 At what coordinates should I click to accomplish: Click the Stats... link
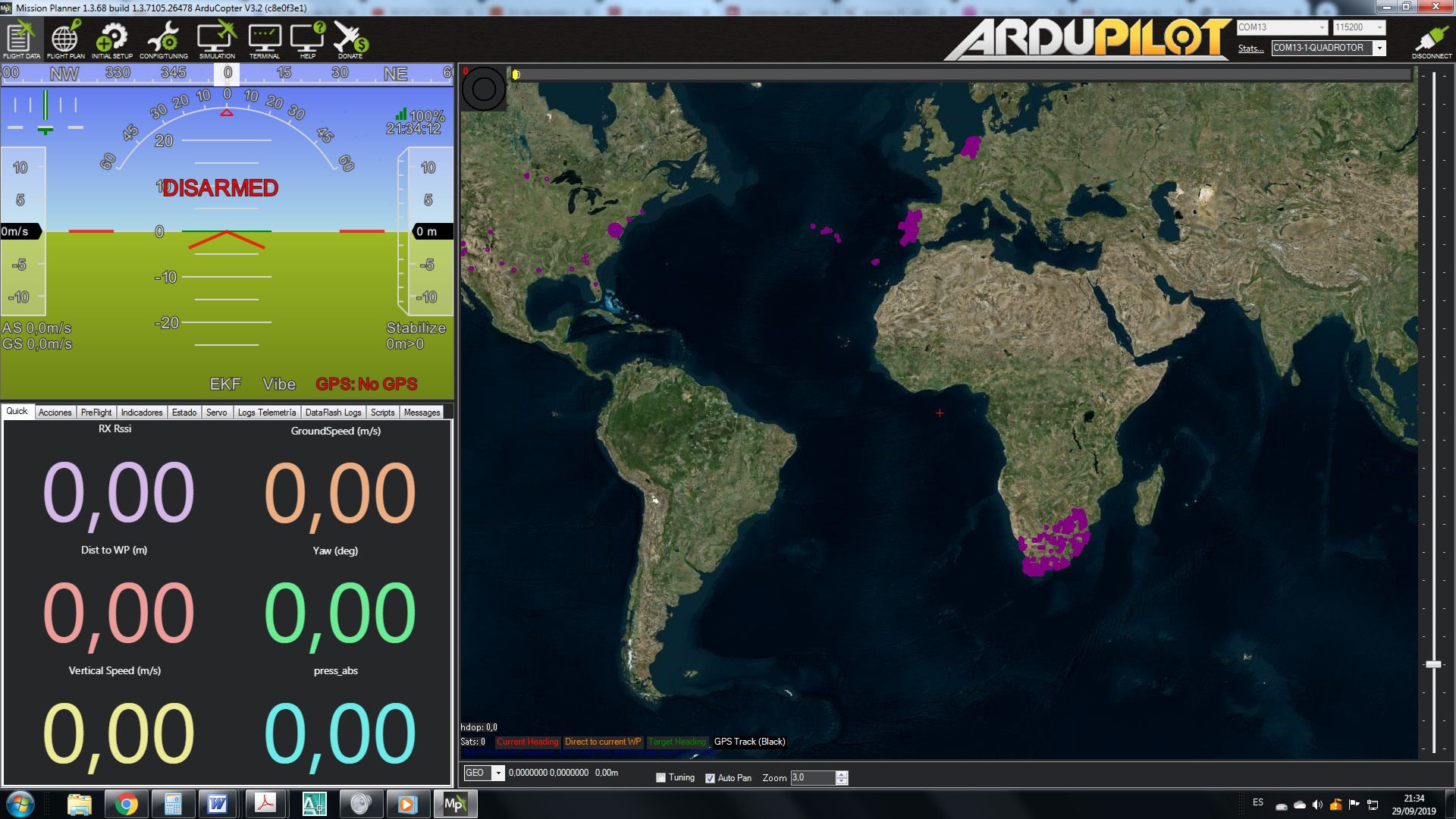1250,49
